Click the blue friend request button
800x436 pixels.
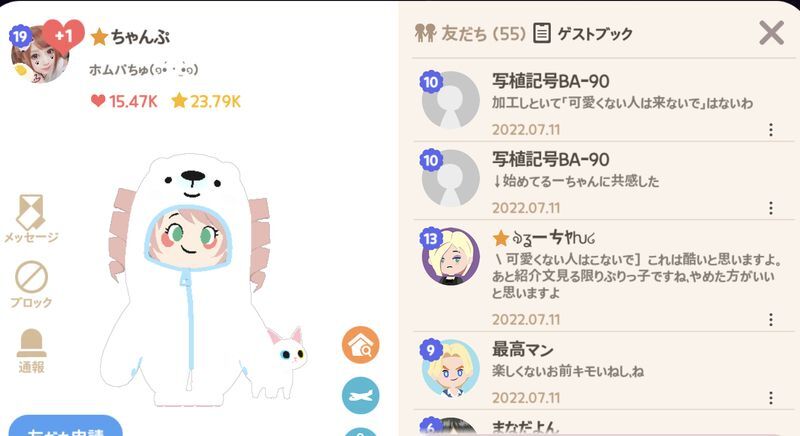65,426
